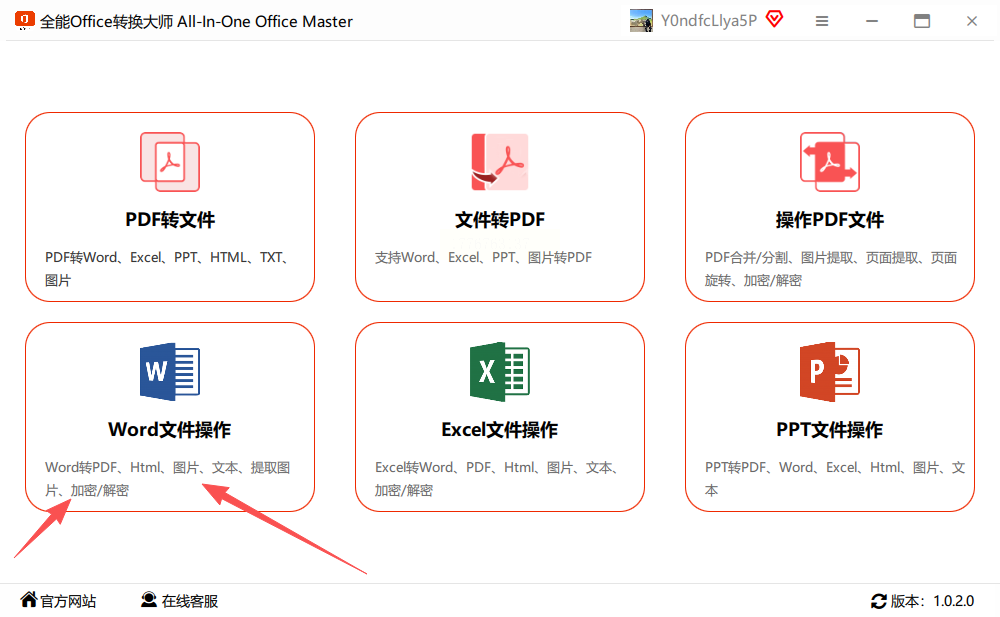1000x617 pixels.
Task: Click the title 全能Office转换大师 All-In-One Office Master
Action: [x=196, y=22]
